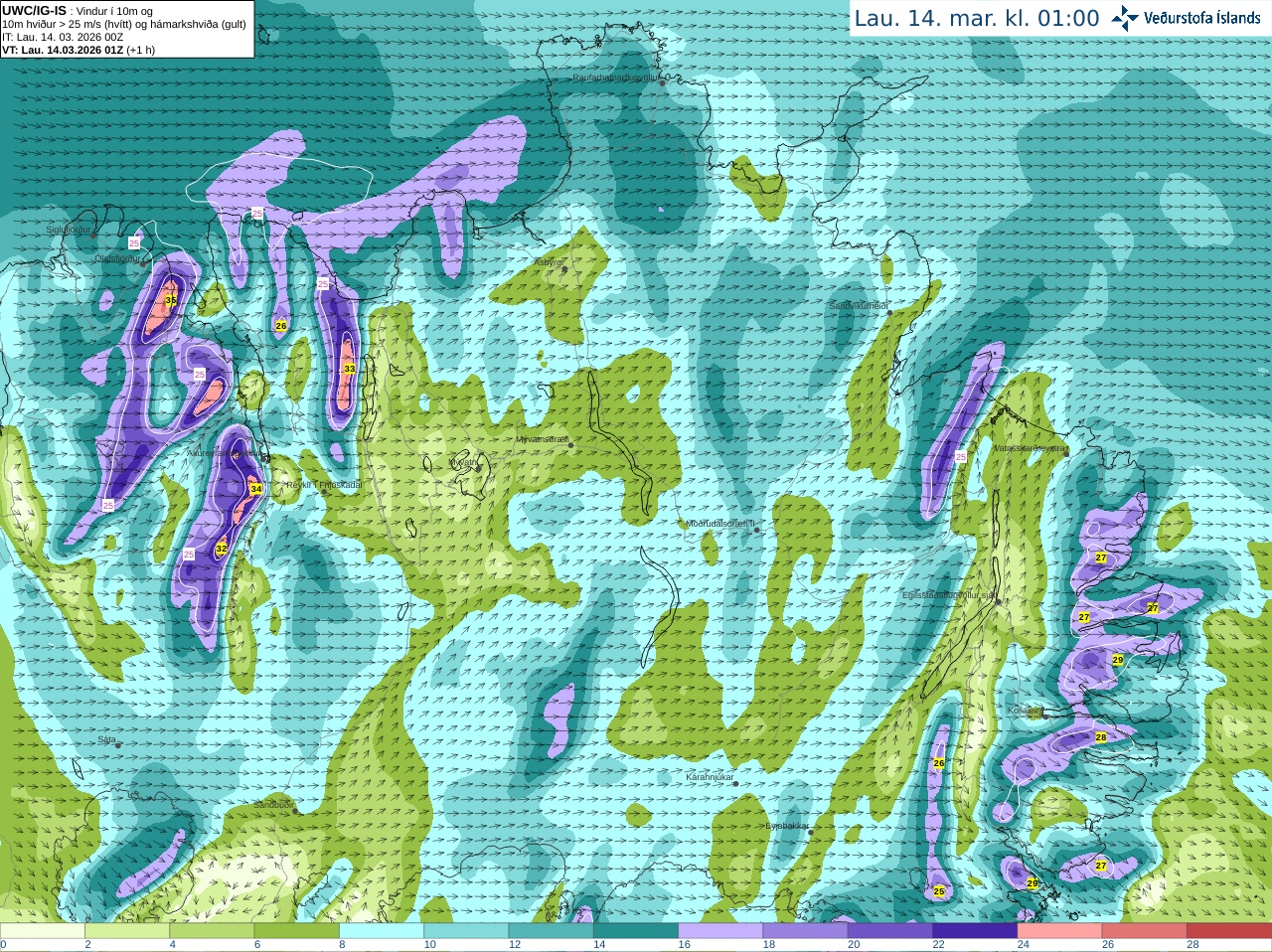Click the yellow 33 gust label
This screenshot has height=952, width=1272.
pos(349,369)
